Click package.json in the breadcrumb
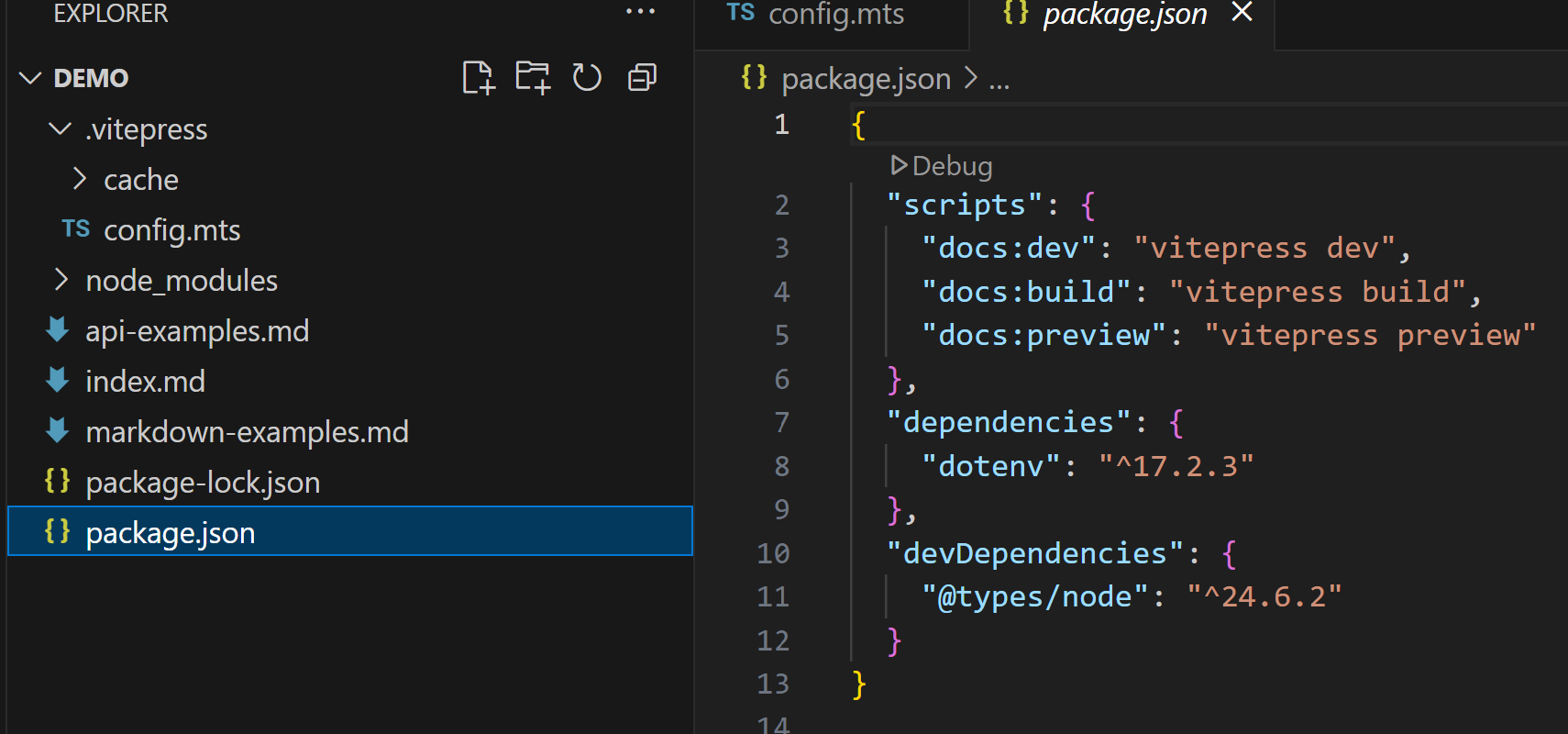Viewport: 1568px width, 734px height. pyautogui.click(x=866, y=79)
